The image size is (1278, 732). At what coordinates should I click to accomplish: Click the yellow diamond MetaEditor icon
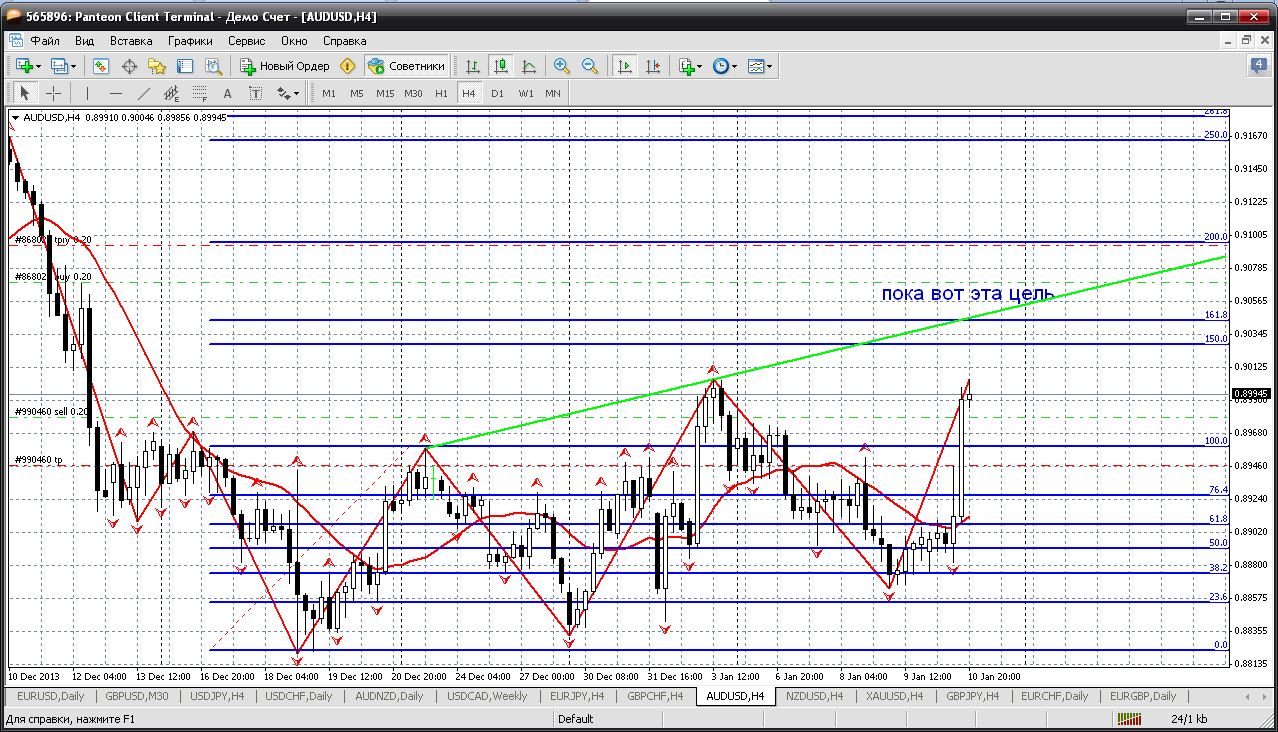tap(348, 66)
